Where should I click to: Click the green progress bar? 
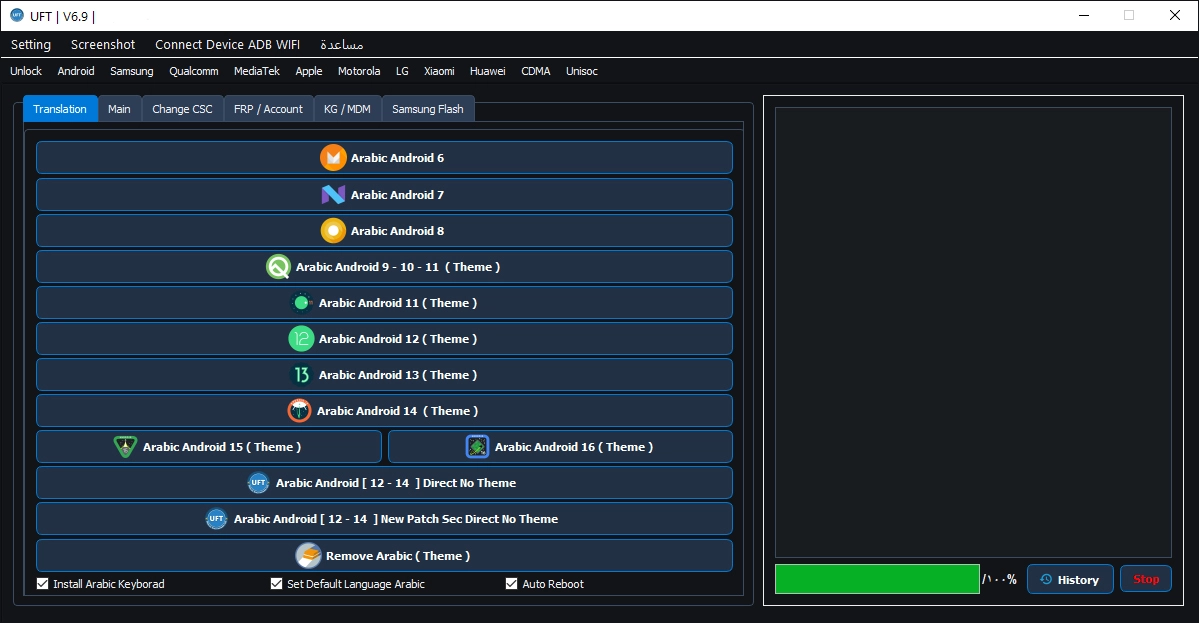point(877,579)
